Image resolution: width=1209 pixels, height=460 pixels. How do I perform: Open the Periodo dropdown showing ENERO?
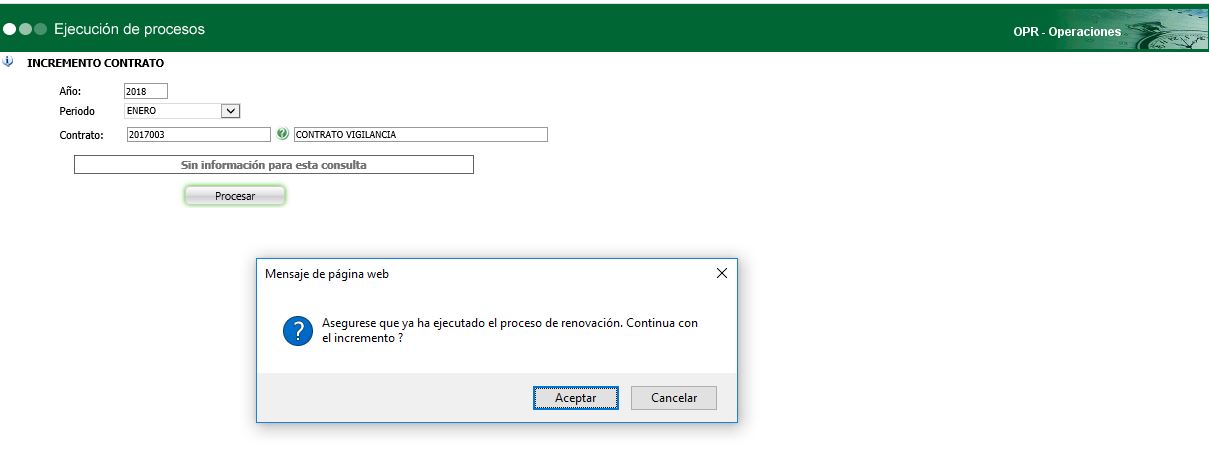182,111
